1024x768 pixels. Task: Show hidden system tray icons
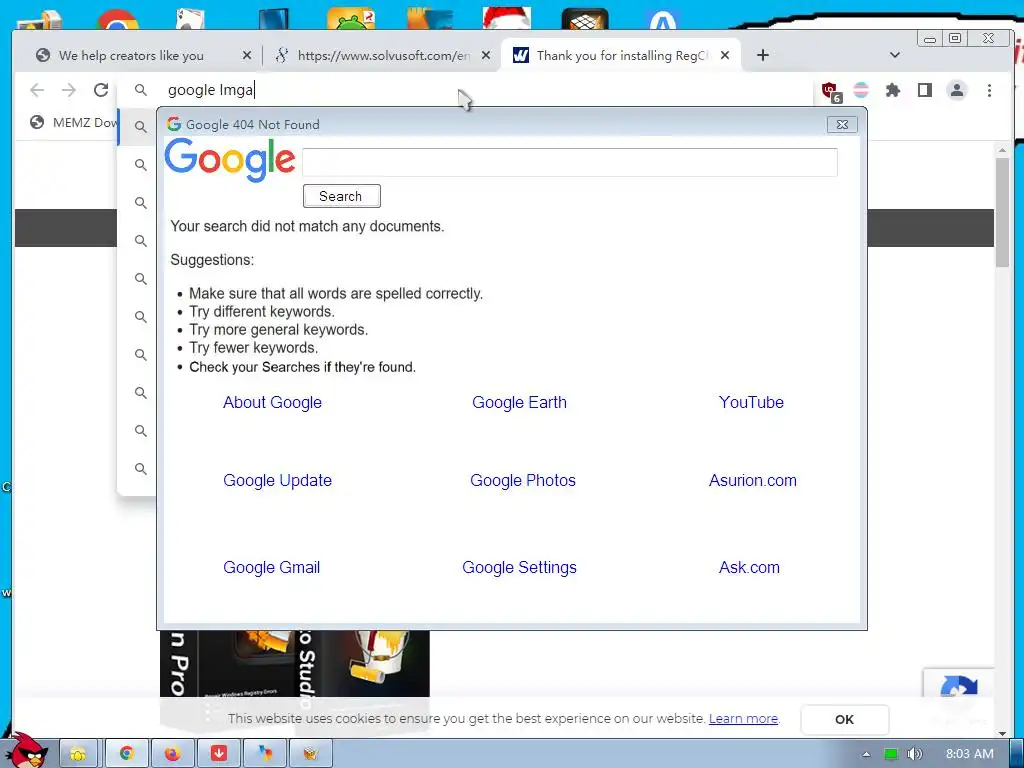pos(866,754)
